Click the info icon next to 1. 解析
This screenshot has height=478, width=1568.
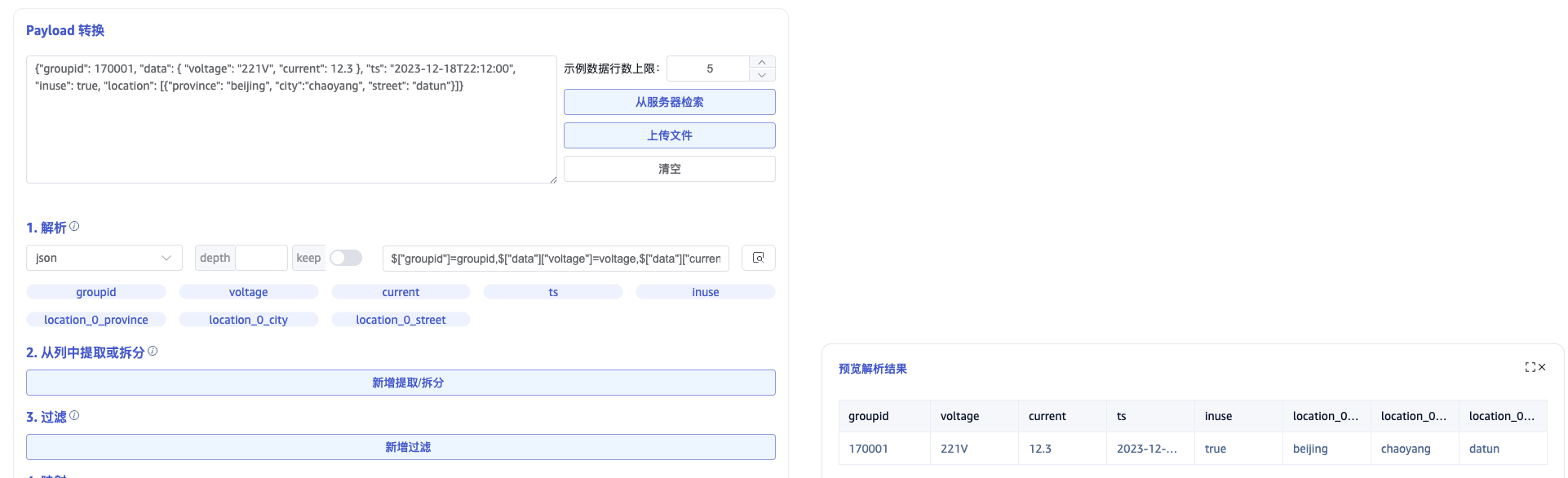tap(74, 227)
